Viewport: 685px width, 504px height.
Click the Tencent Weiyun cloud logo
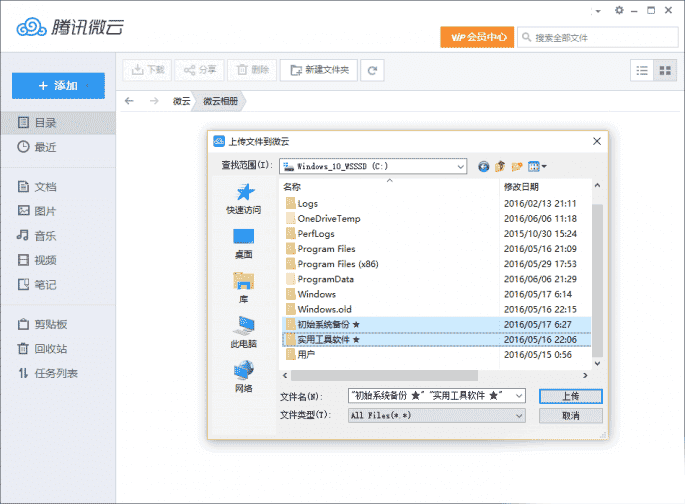click(31, 28)
